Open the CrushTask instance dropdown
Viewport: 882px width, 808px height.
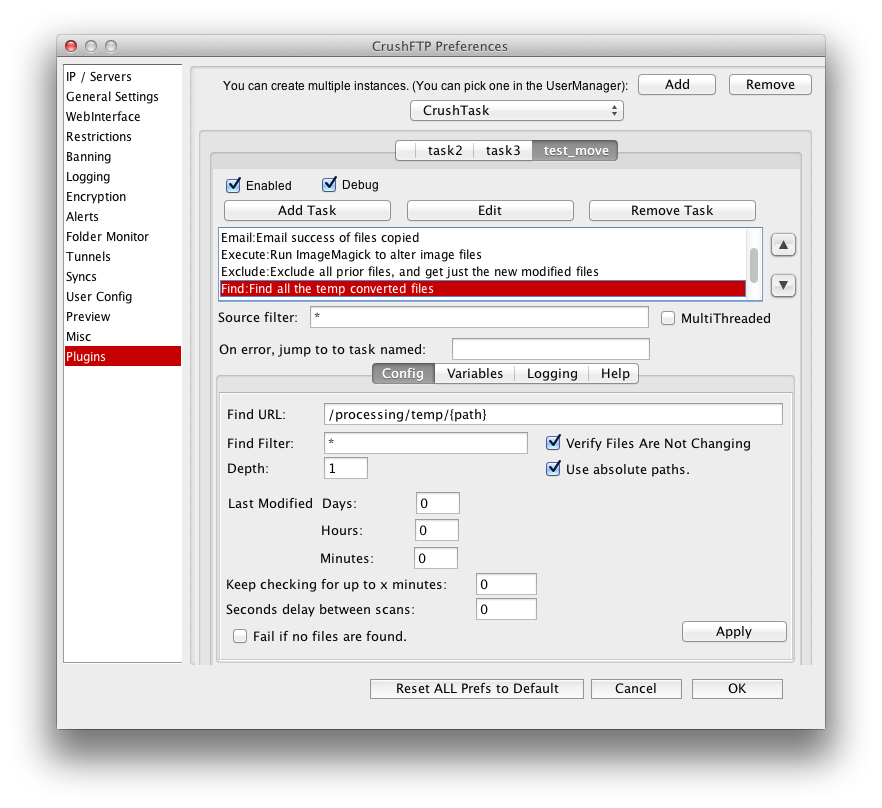pos(516,110)
